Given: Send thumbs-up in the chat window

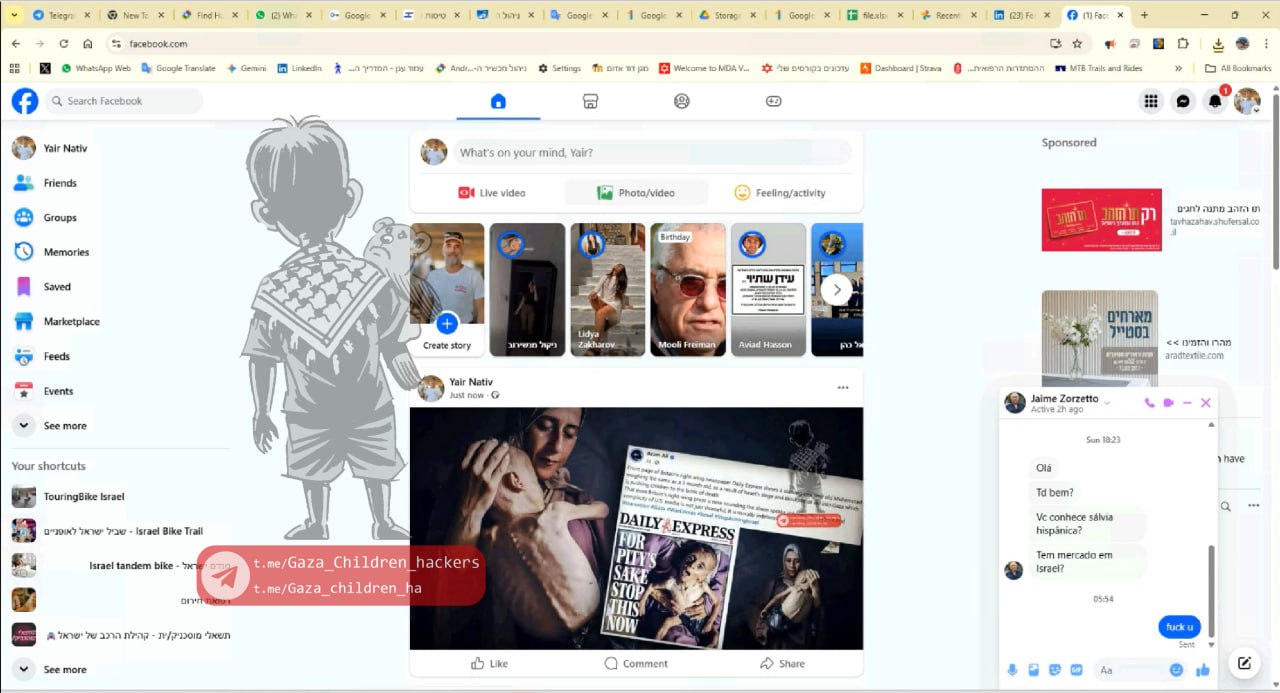Looking at the screenshot, I should pyautogui.click(x=1203, y=670).
